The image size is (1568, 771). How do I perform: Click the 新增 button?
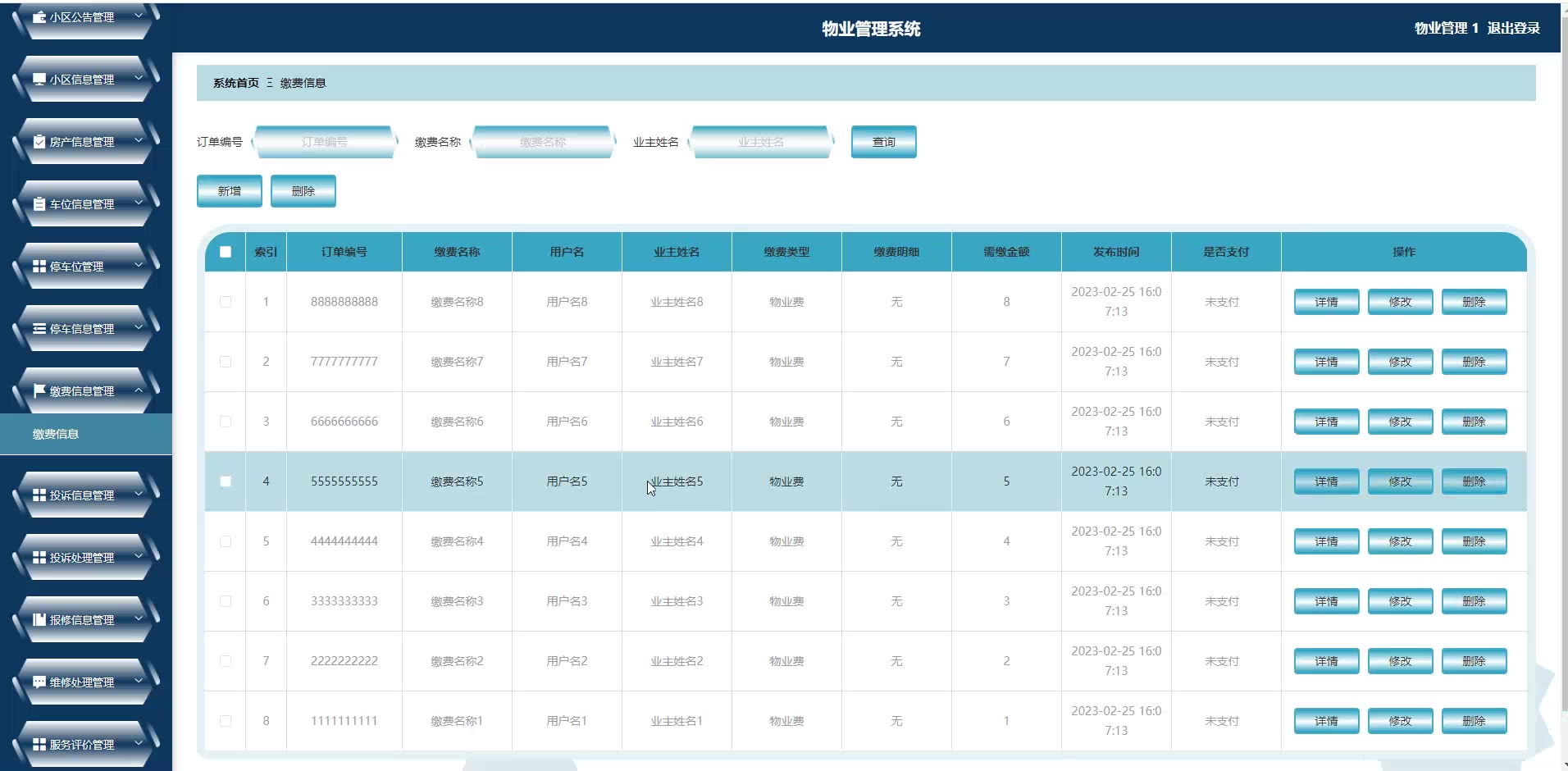(x=230, y=191)
